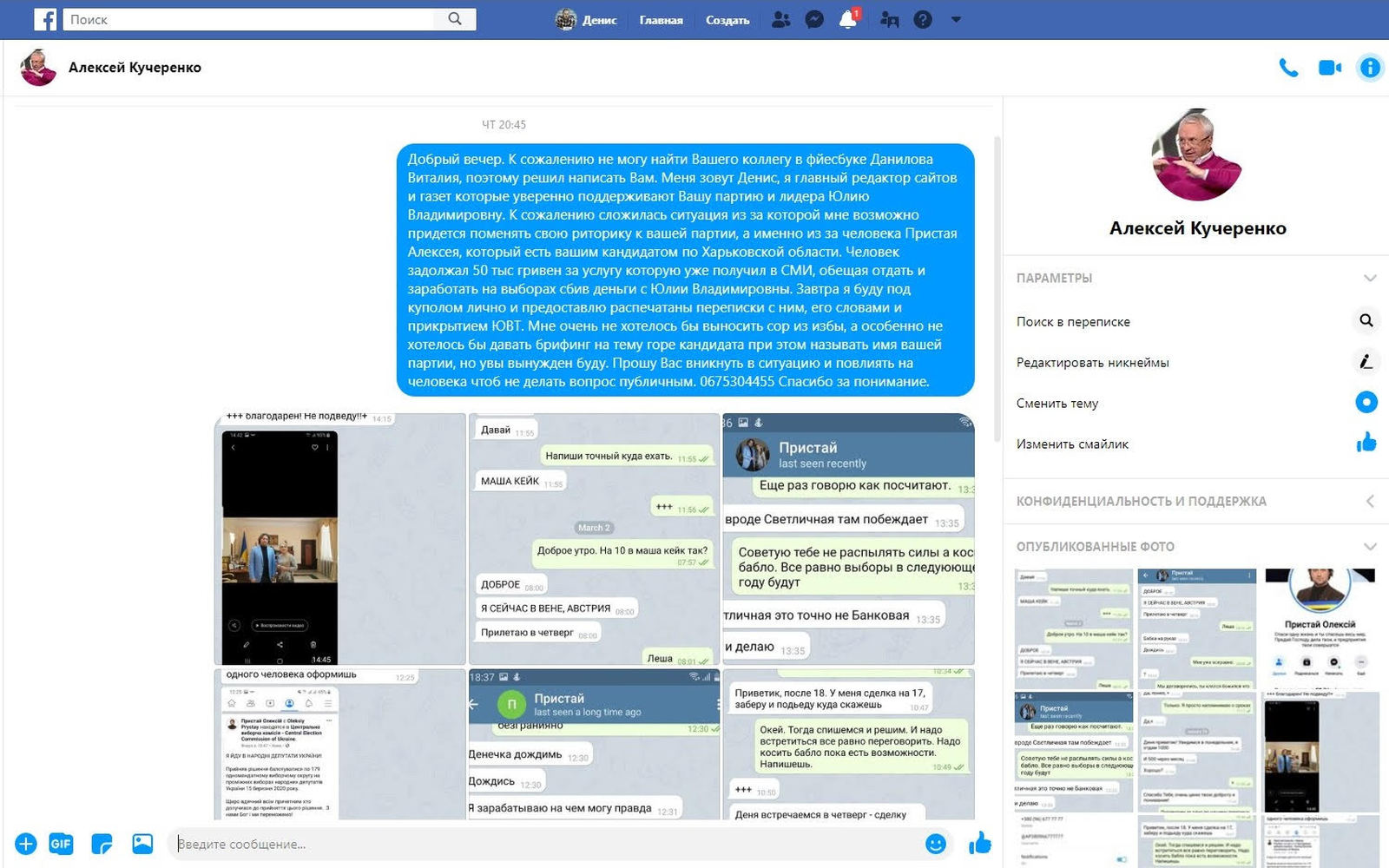Open chat image with Денечка дождимь message
This screenshot has width=1389, height=868.
[x=594, y=744]
